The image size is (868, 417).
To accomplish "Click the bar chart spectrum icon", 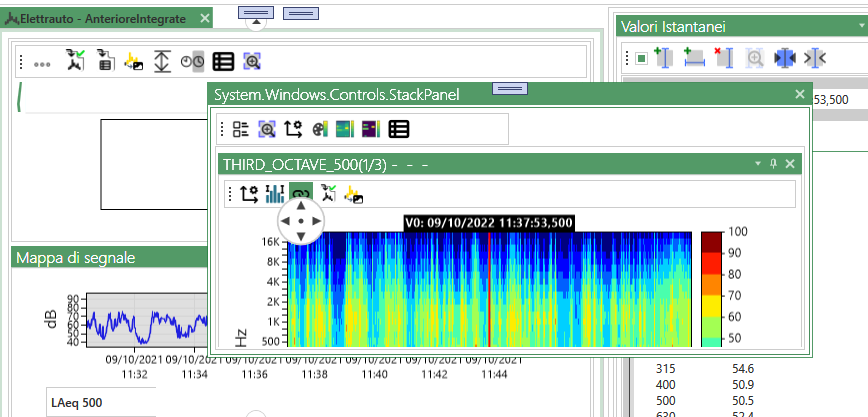I will [275, 194].
